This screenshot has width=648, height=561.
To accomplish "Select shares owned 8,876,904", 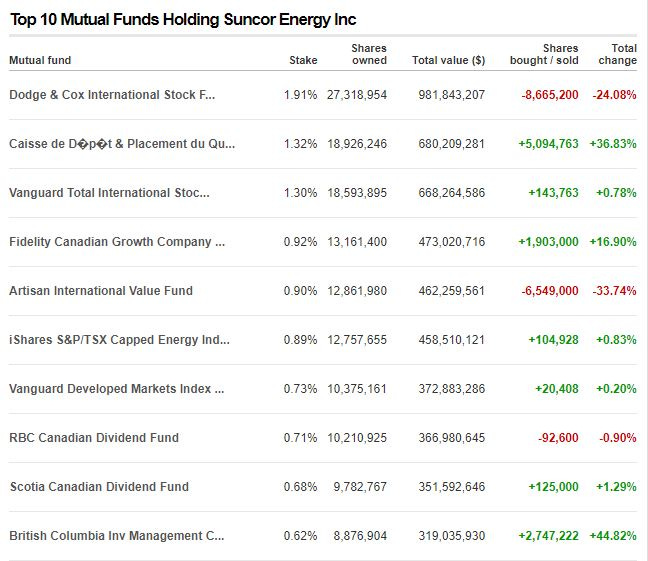I will point(360,536).
